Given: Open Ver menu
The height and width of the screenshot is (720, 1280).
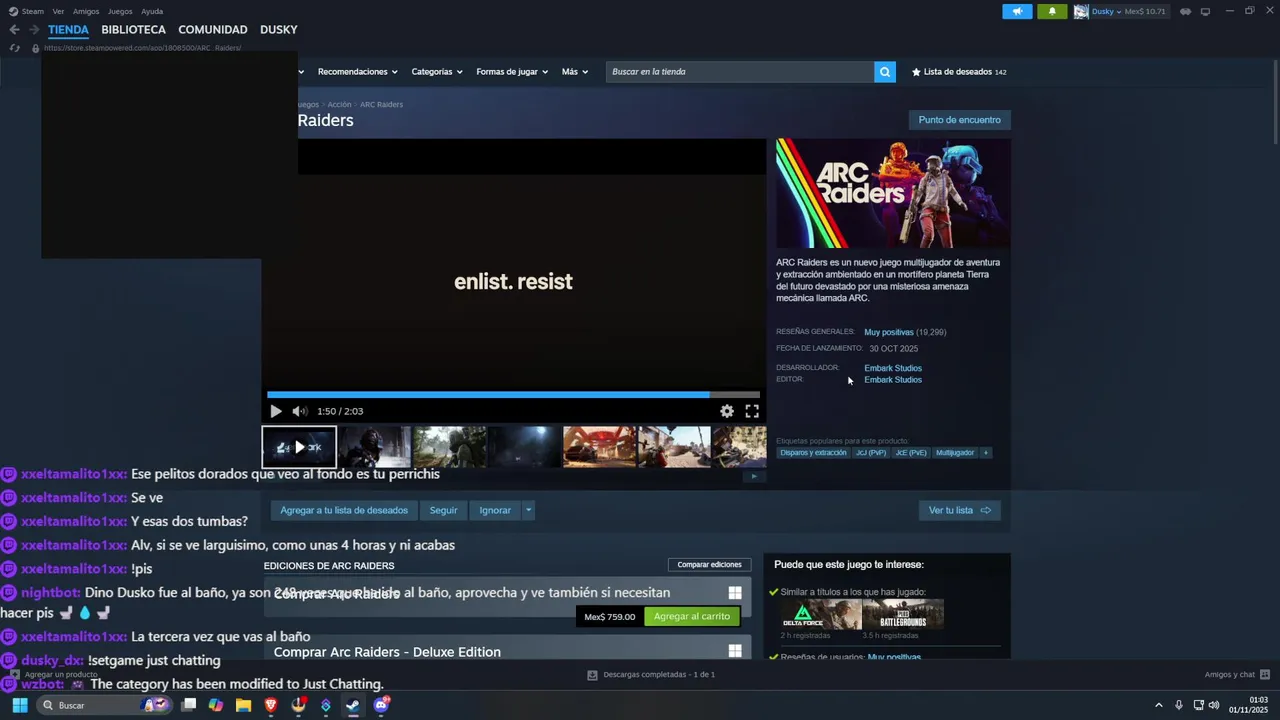Looking at the screenshot, I should click(x=58, y=11).
